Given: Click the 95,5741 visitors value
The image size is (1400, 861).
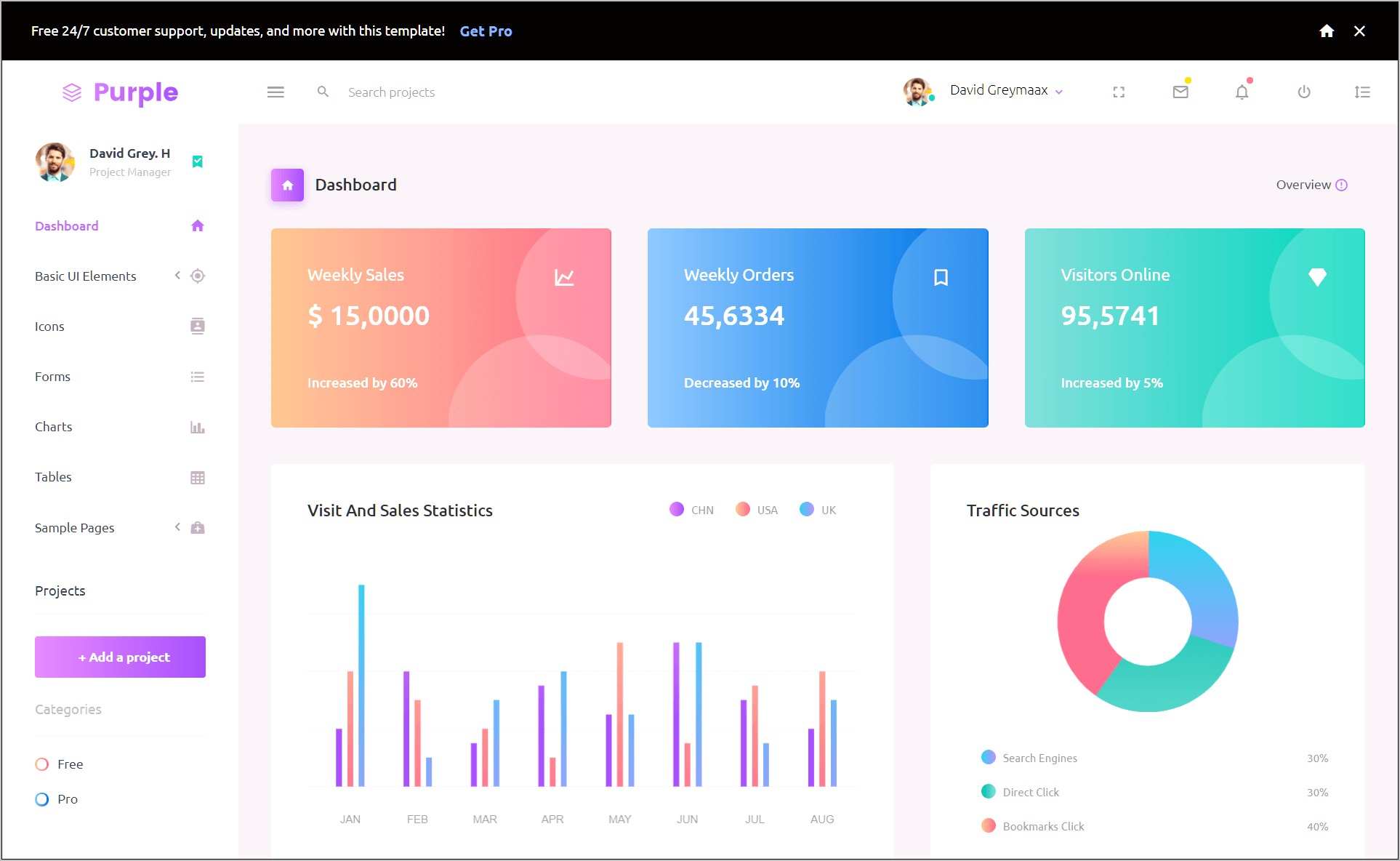Looking at the screenshot, I should [x=1110, y=316].
